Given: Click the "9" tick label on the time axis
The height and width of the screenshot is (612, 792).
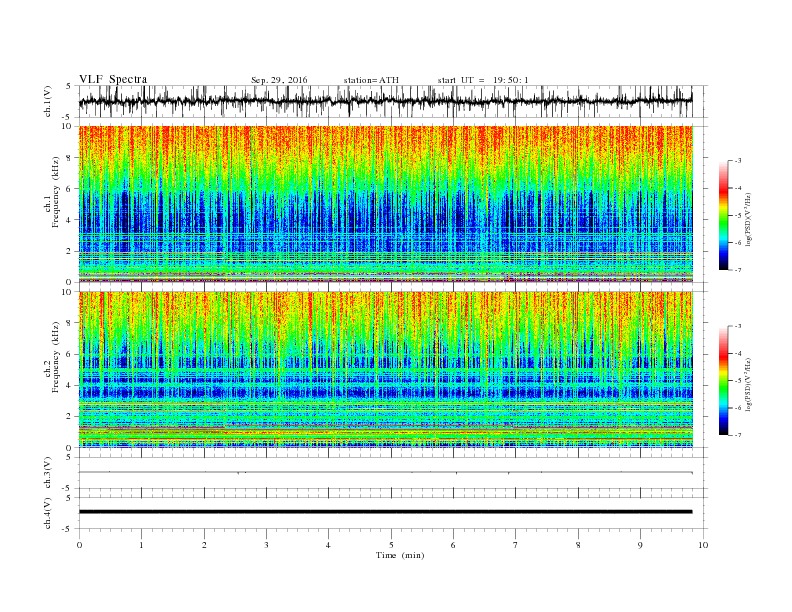Looking at the screenshot, I should [x=640, y=545].
